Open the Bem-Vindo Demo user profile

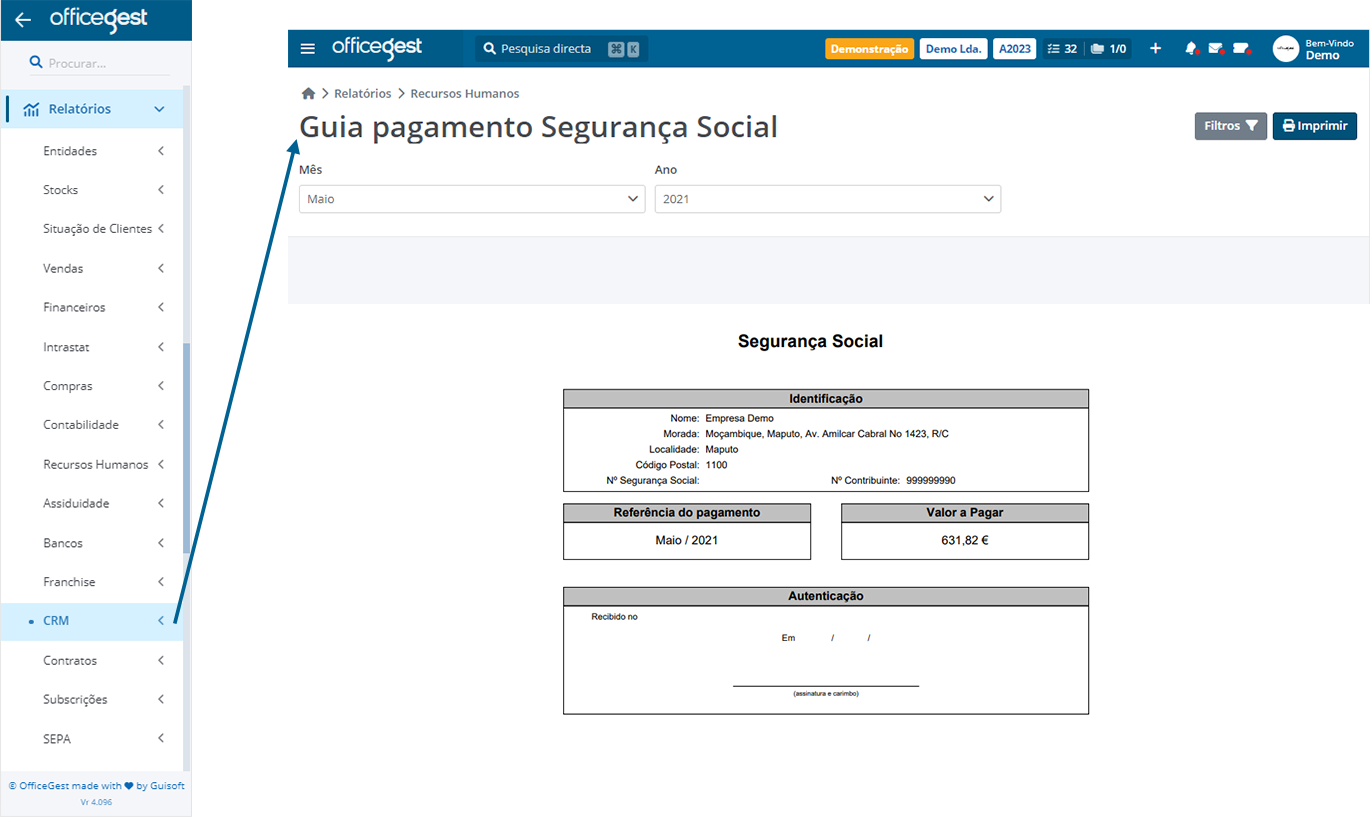[x=1314, y=49]
